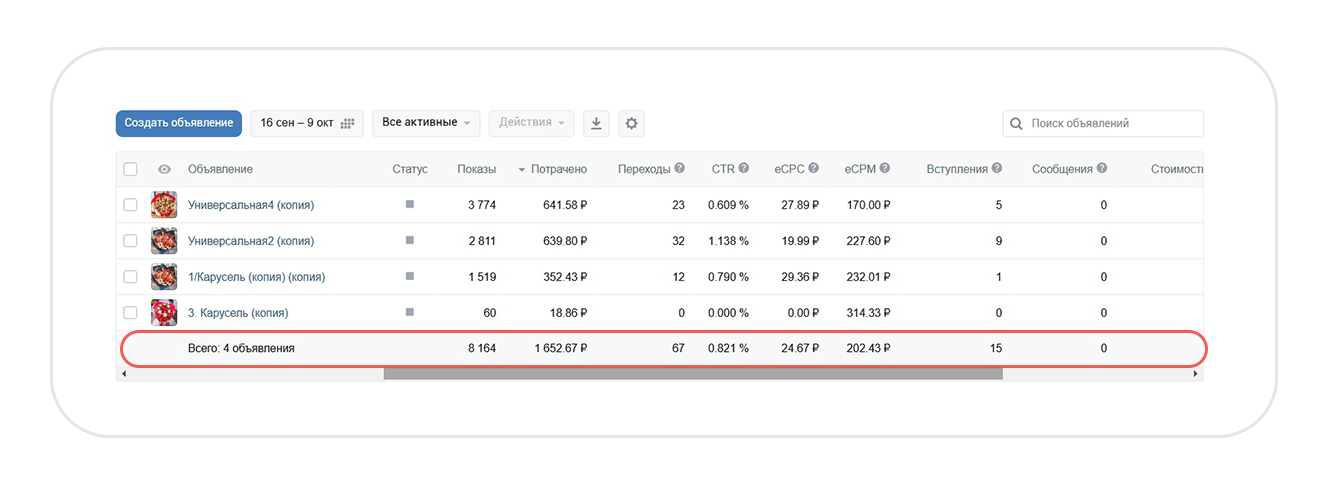Viewport: 1327px width, 492px height.
Task: Open the Действия dropdown menu
Action: coord(531,123)
